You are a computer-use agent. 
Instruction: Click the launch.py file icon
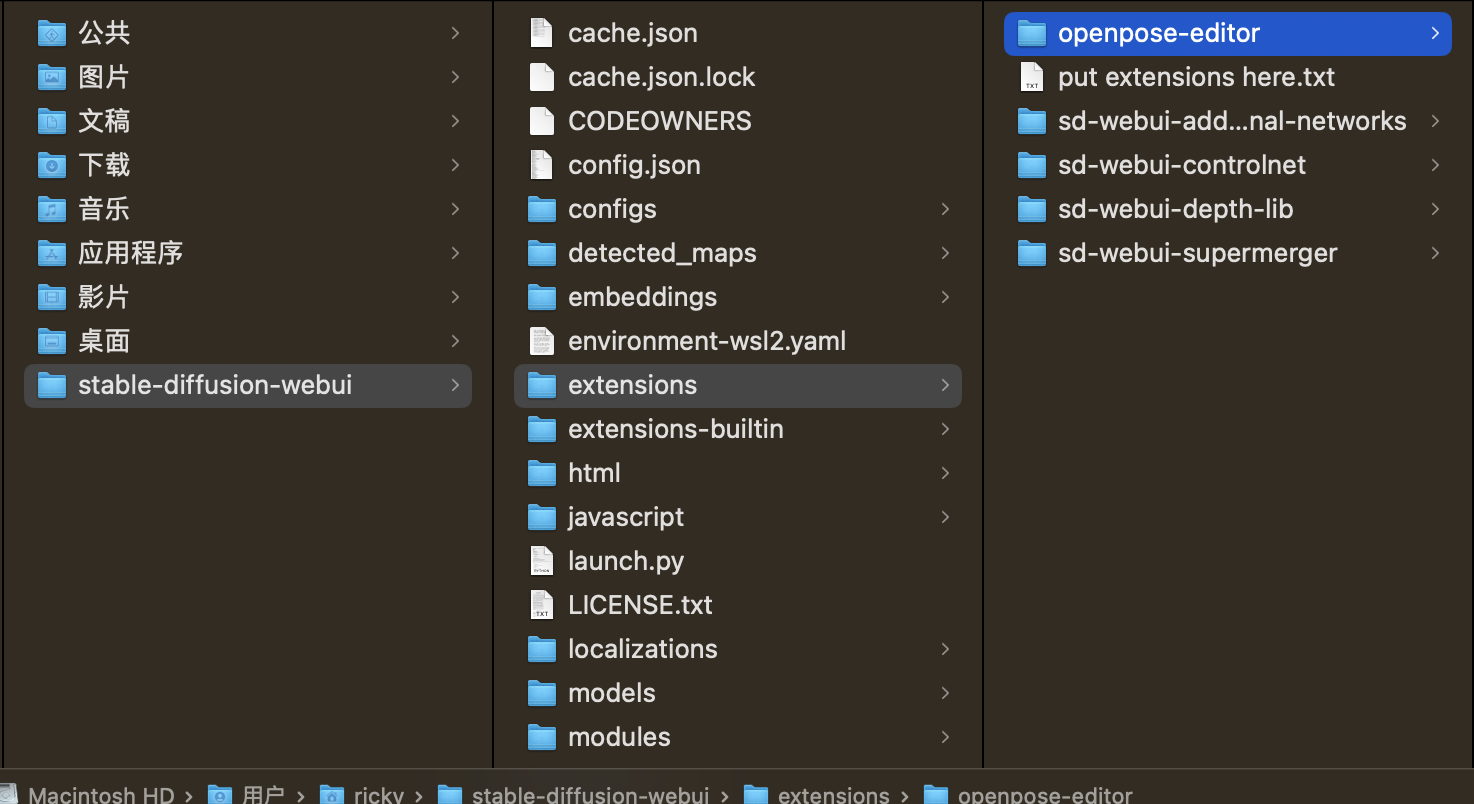(541, 561)
